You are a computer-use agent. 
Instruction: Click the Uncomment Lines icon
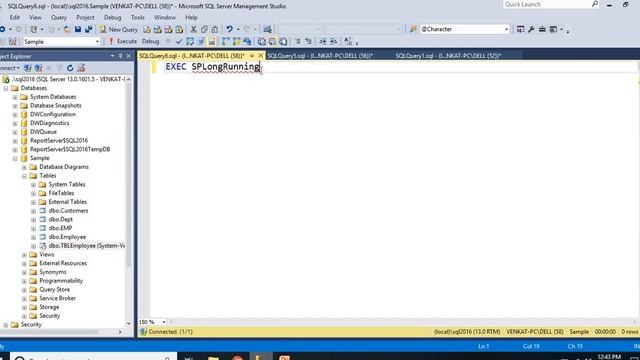(308, 41)
